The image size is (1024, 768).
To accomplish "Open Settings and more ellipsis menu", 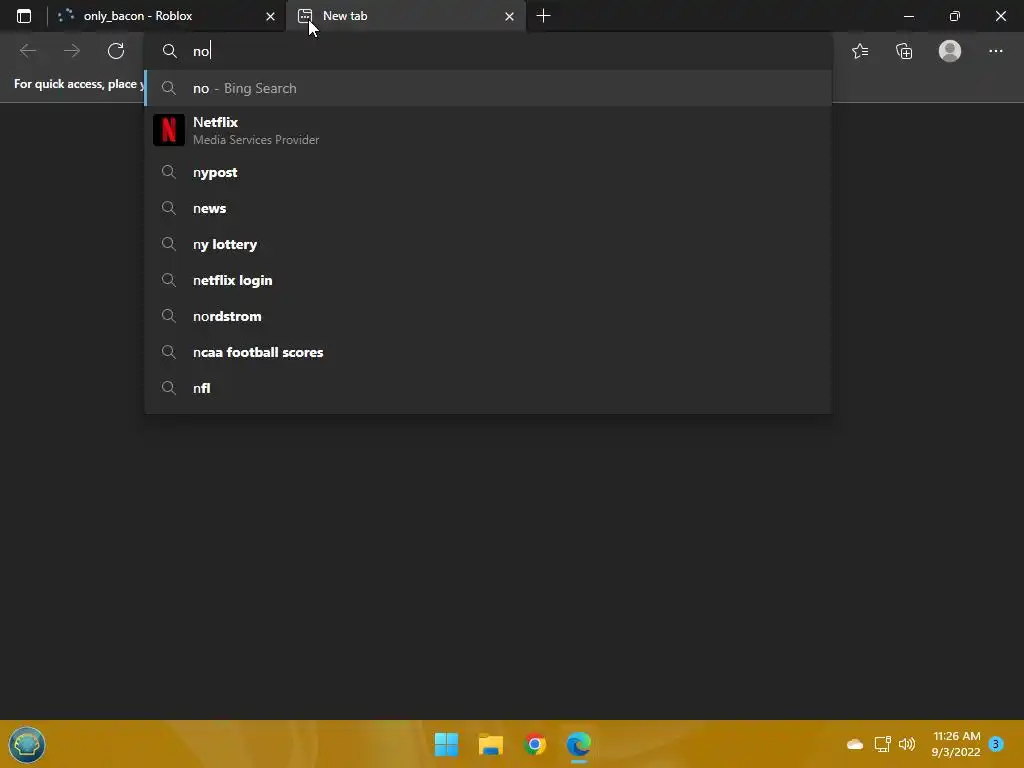I will tap(995, 51).
